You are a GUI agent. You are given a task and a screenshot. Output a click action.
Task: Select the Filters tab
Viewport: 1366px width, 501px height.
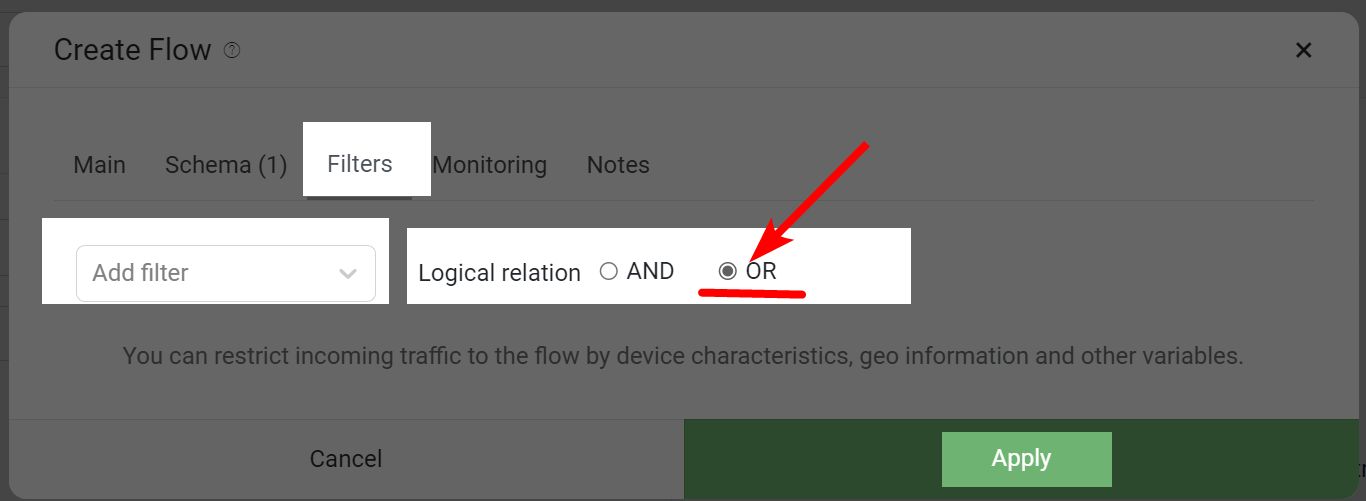(360, 164)
